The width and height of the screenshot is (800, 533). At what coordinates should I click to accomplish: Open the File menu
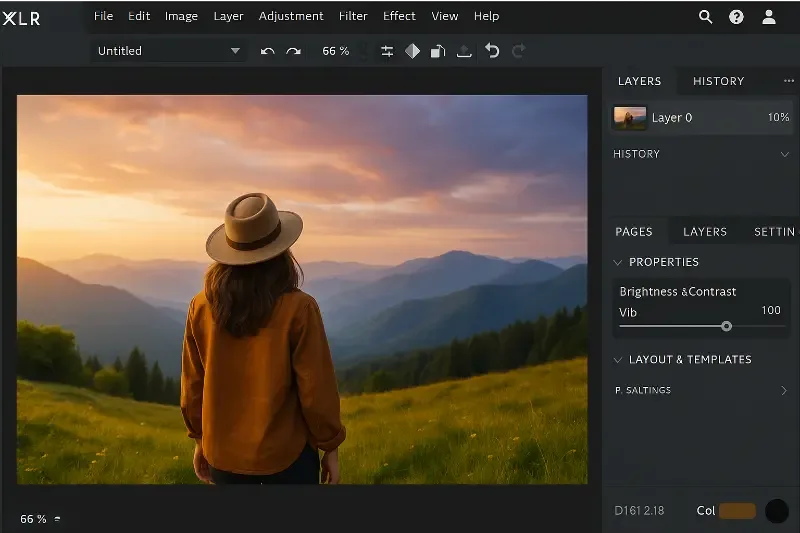click(x=103, y=16)
